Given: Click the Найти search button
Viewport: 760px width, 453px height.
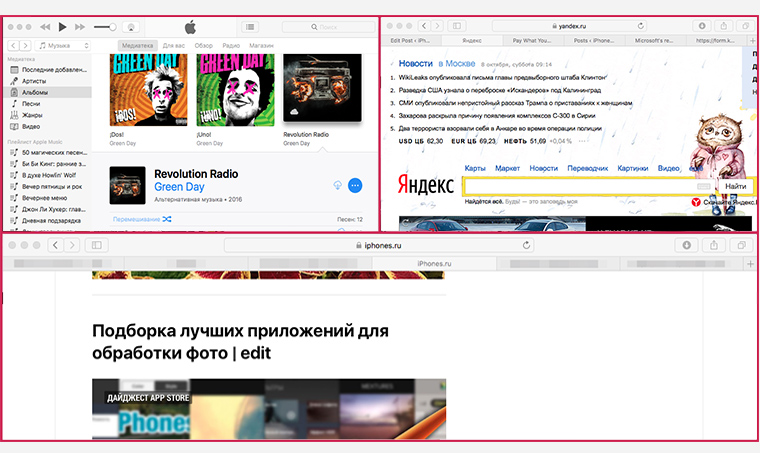Looking at the screenshot, I should tap(735, 187).
